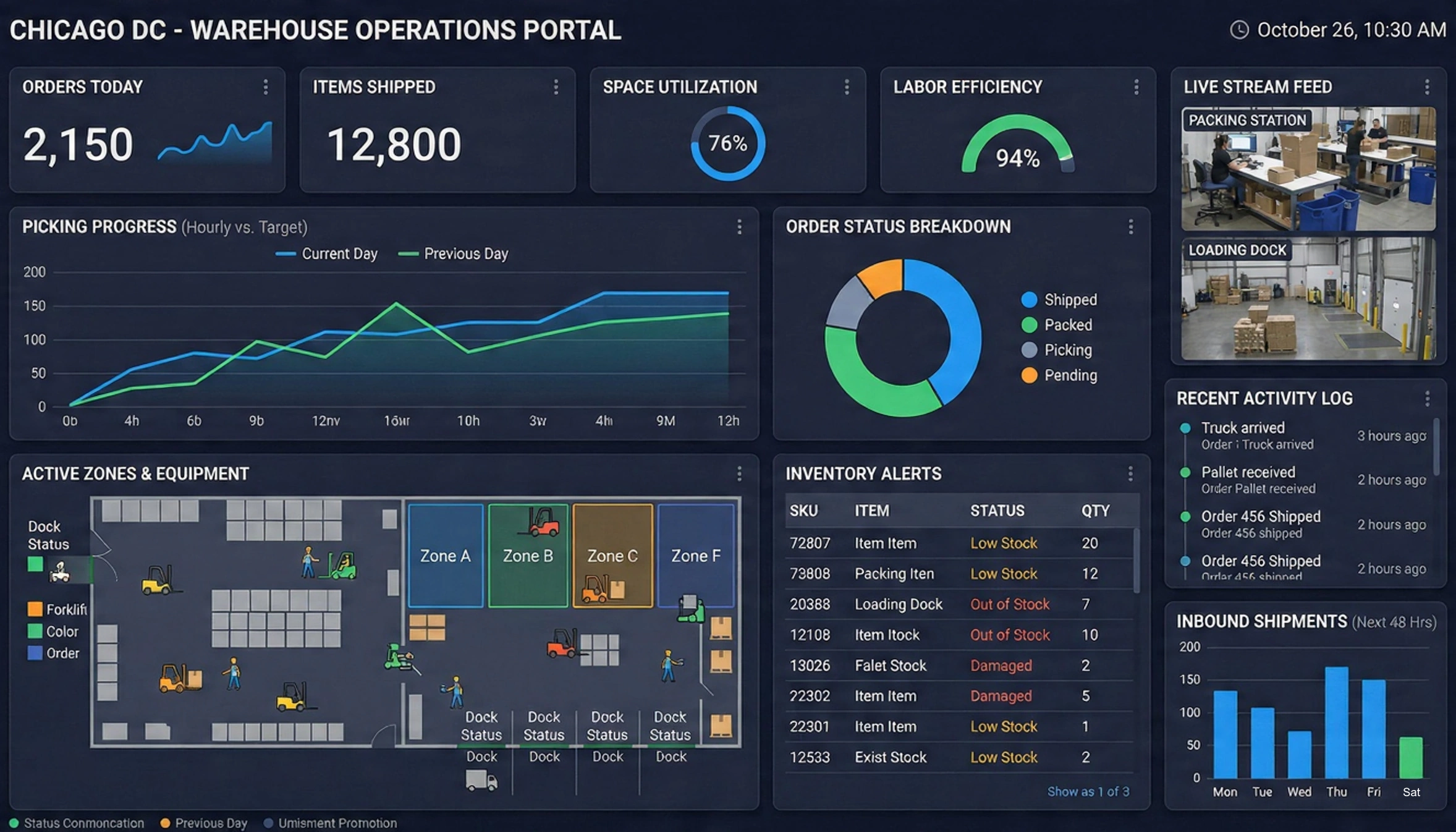
Task: Open the Picking Progress kebab menu
Action: (739, 227)
